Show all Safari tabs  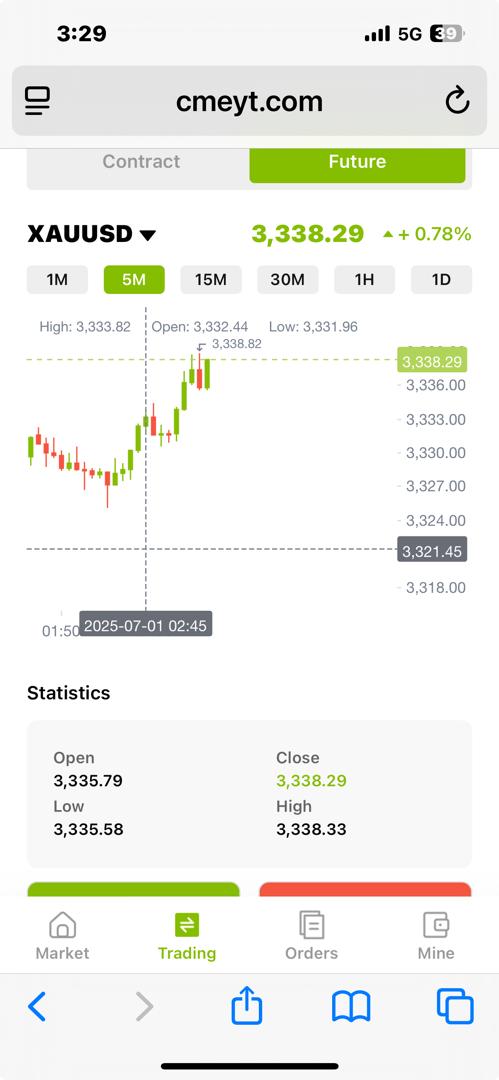[455, 1006]
